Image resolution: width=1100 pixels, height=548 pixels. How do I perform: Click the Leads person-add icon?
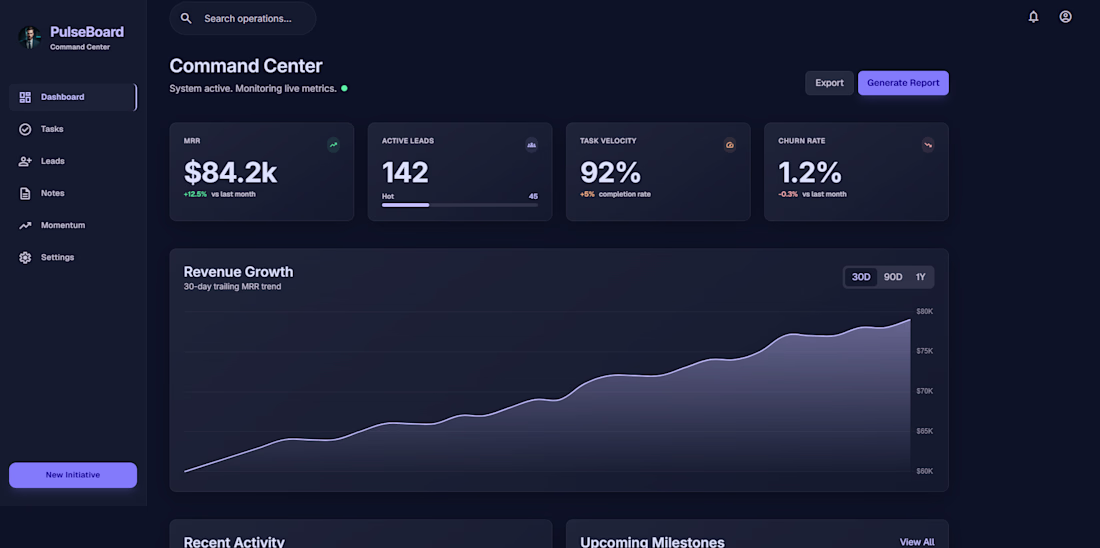(x=25, y=161)
